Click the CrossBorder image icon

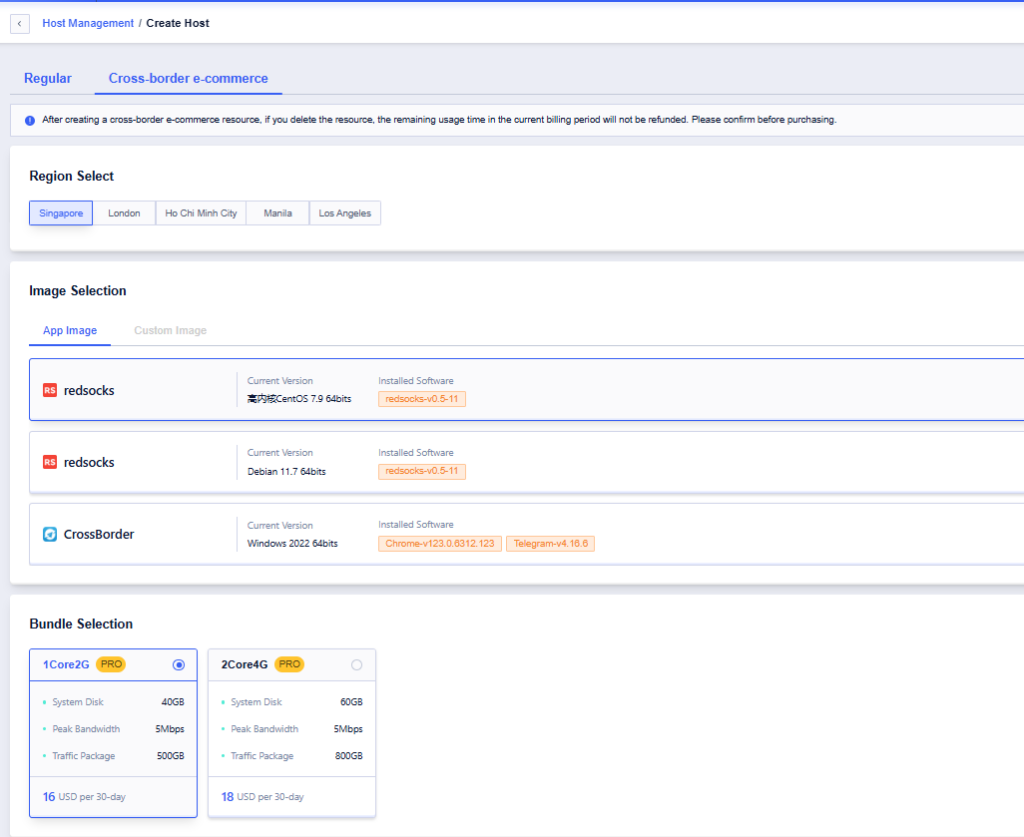coord(50,534)
